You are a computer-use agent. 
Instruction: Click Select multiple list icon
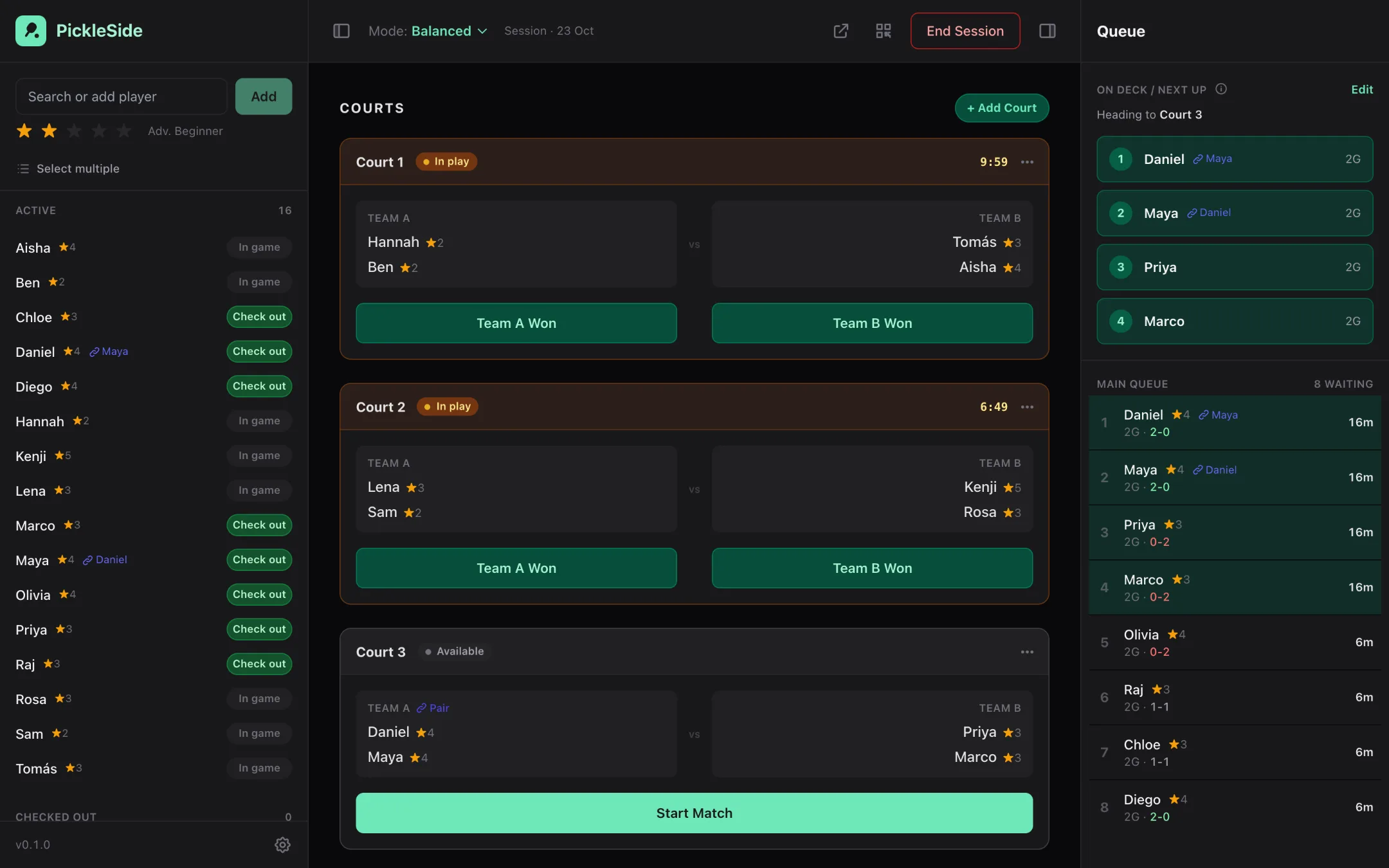click(x=23, y=168)
